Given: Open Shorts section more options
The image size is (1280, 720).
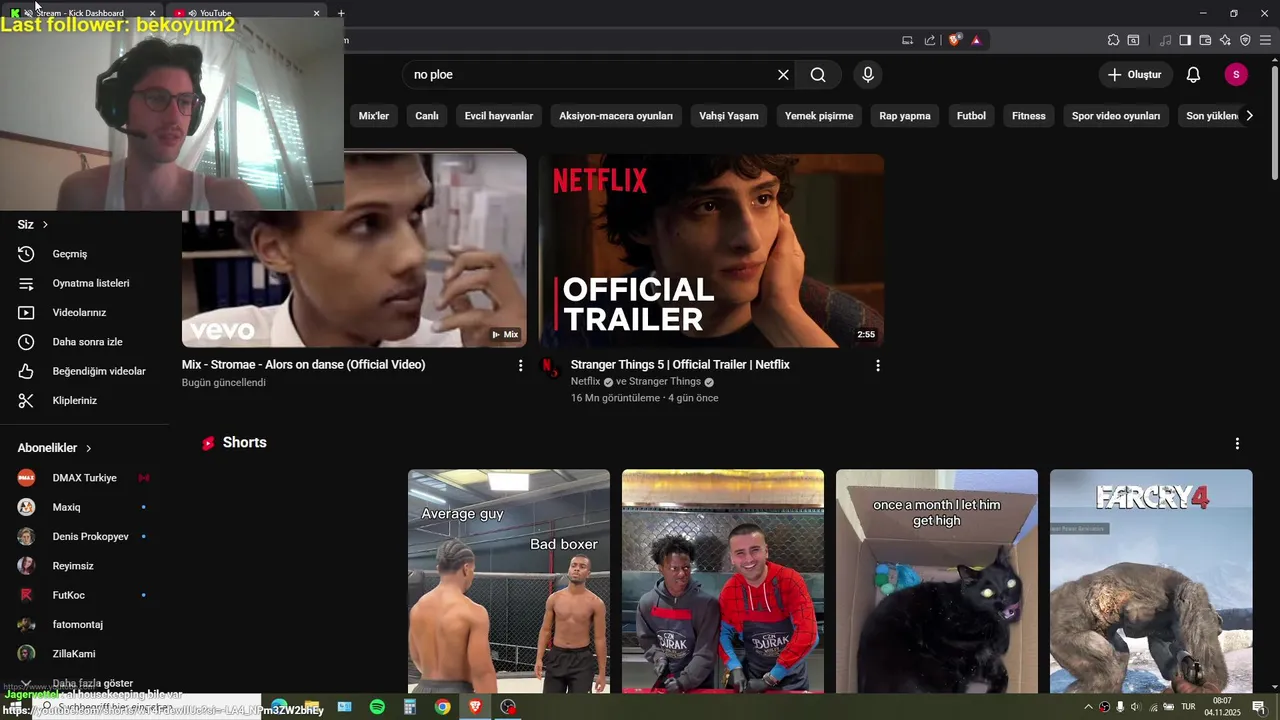Looking at the screenshot, I should (x=1237, y=444).
